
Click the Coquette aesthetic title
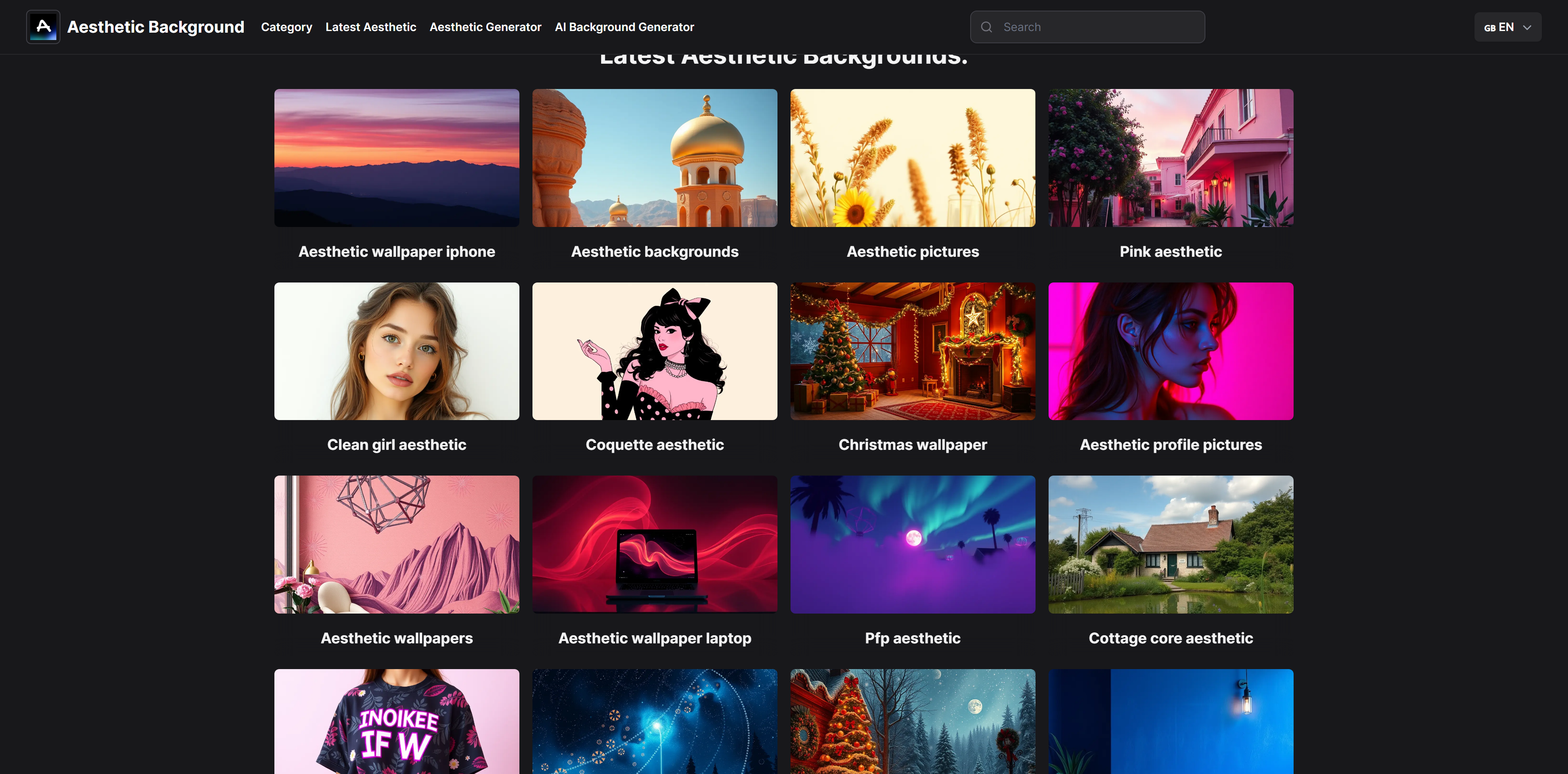coord(654,445)
